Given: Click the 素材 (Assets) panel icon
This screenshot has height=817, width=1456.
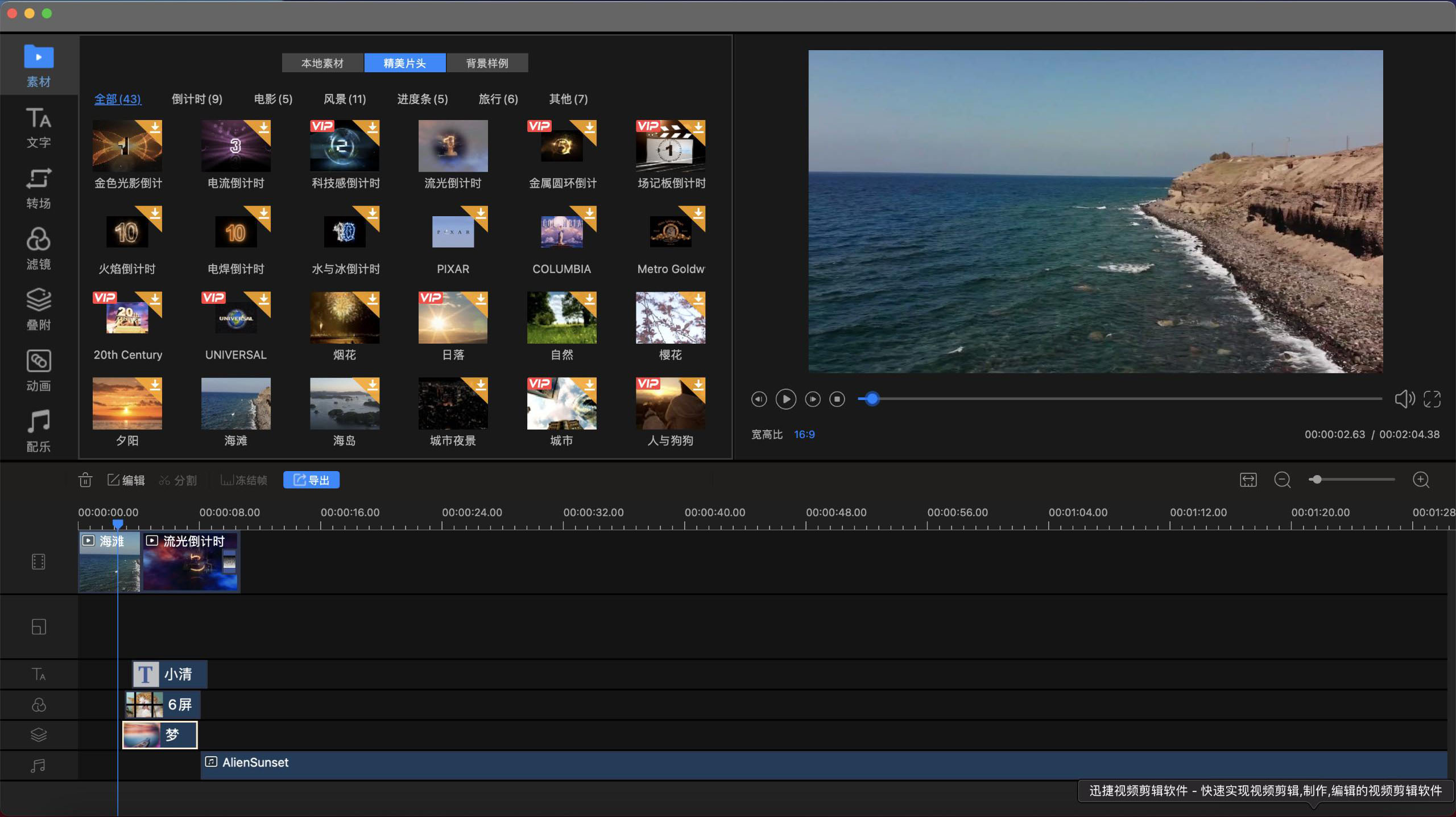Looking at the screenshot, I should click(39, 66).
